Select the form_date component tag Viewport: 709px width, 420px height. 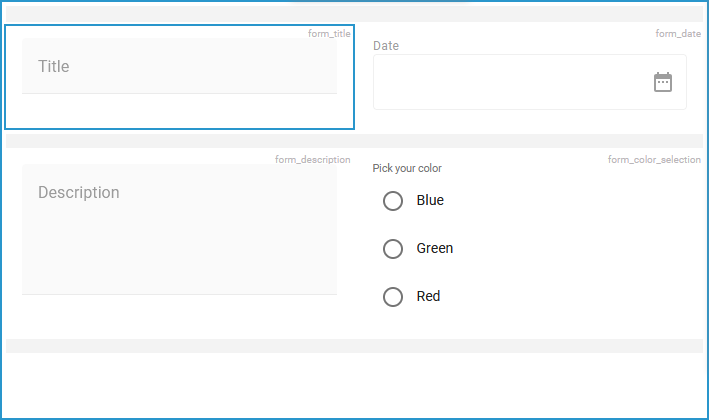coord(678,34)
